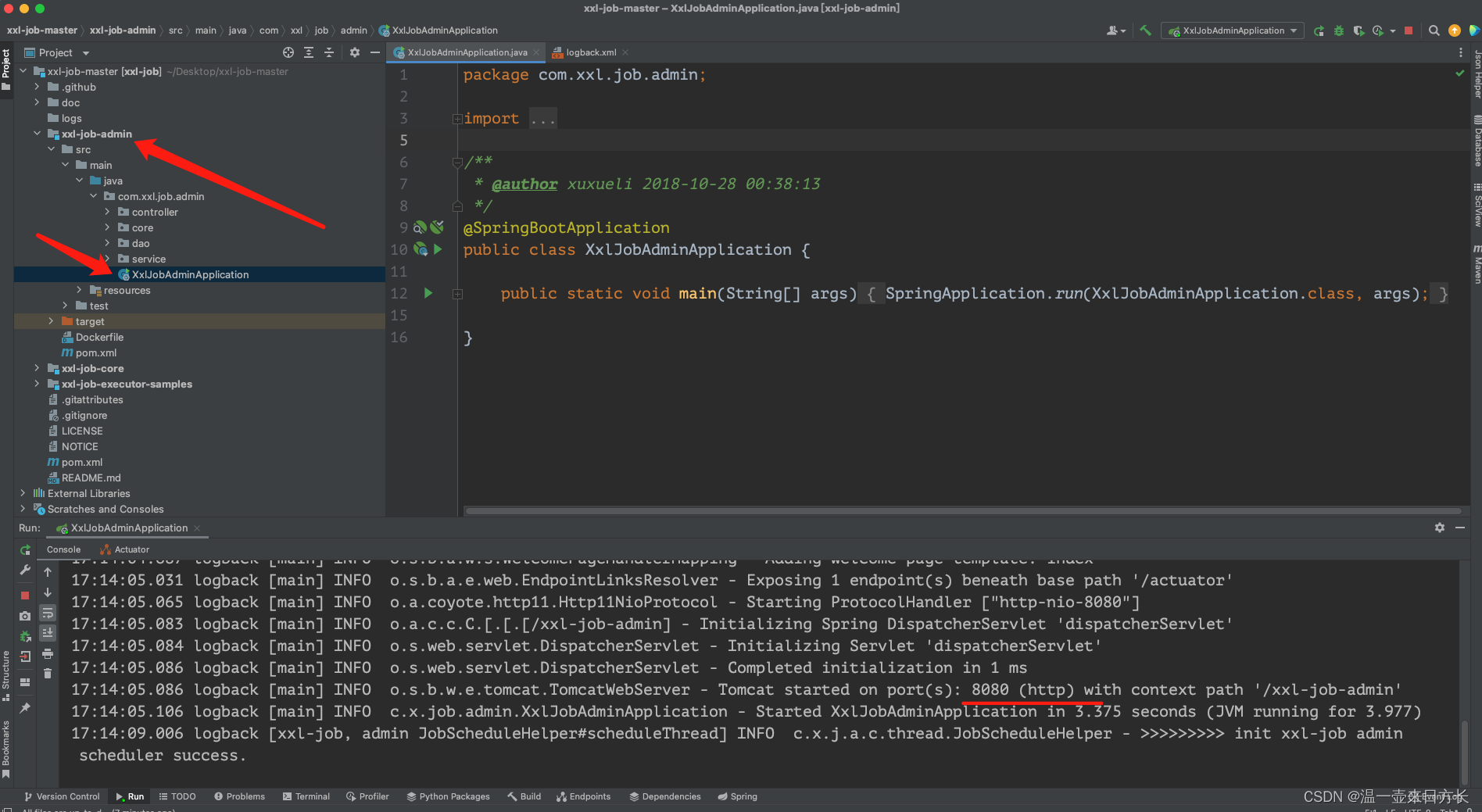Click the orange IDE update arrow icon
The width and height of the screenshot is (1482, 812).
click(x=1455, y=30)
